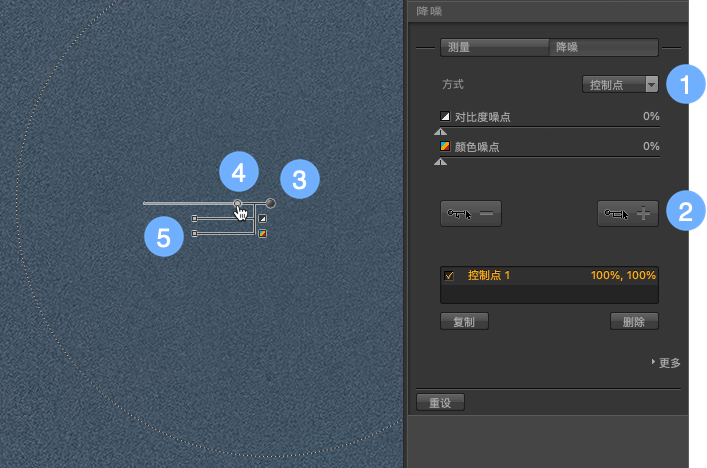Click the 颜色噪点 slider handle
This screenshot has height=468, width=707.
441,162
